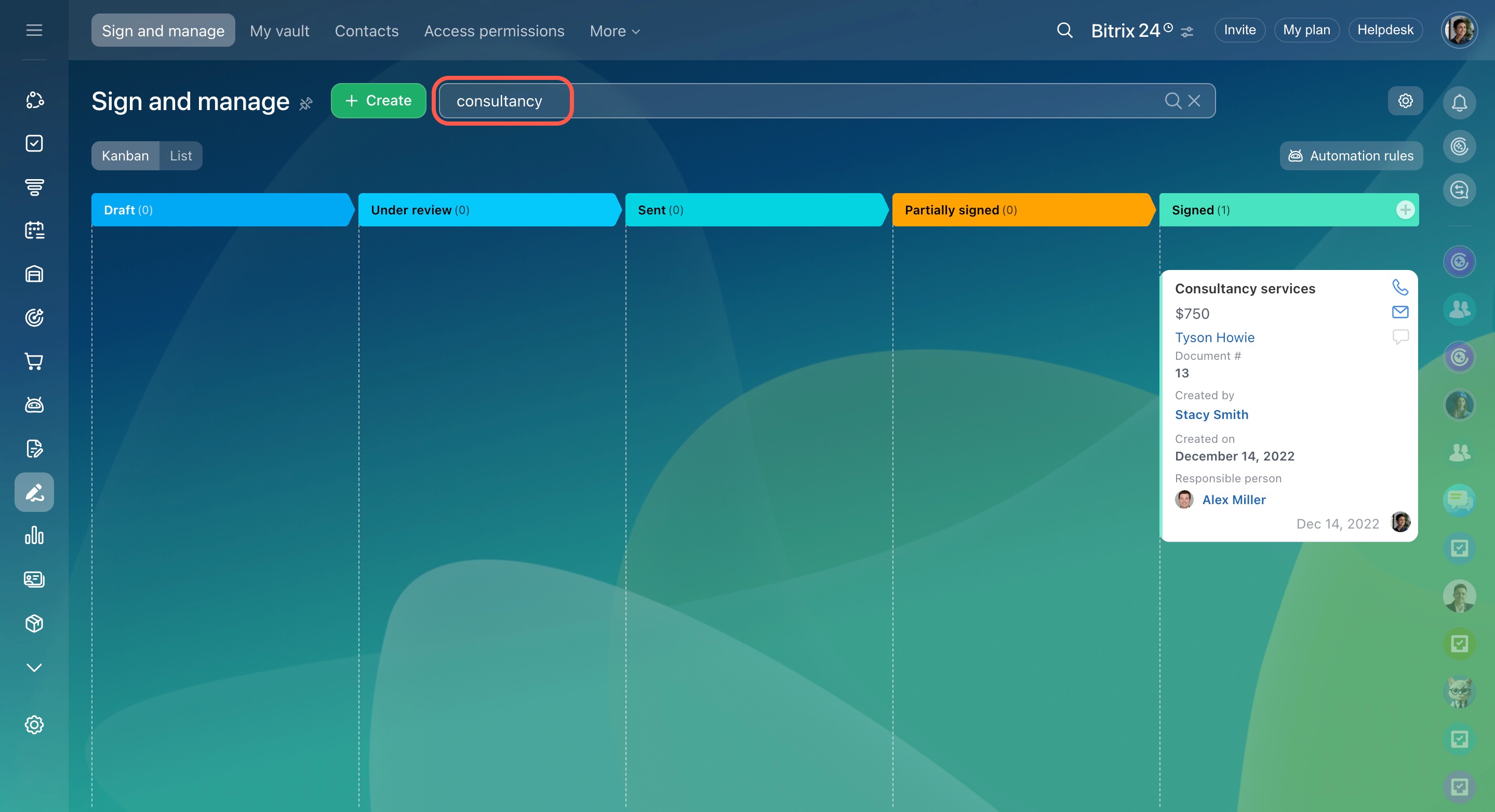Open the collaboration icon at sidebar top

click(x=34, y=100)
